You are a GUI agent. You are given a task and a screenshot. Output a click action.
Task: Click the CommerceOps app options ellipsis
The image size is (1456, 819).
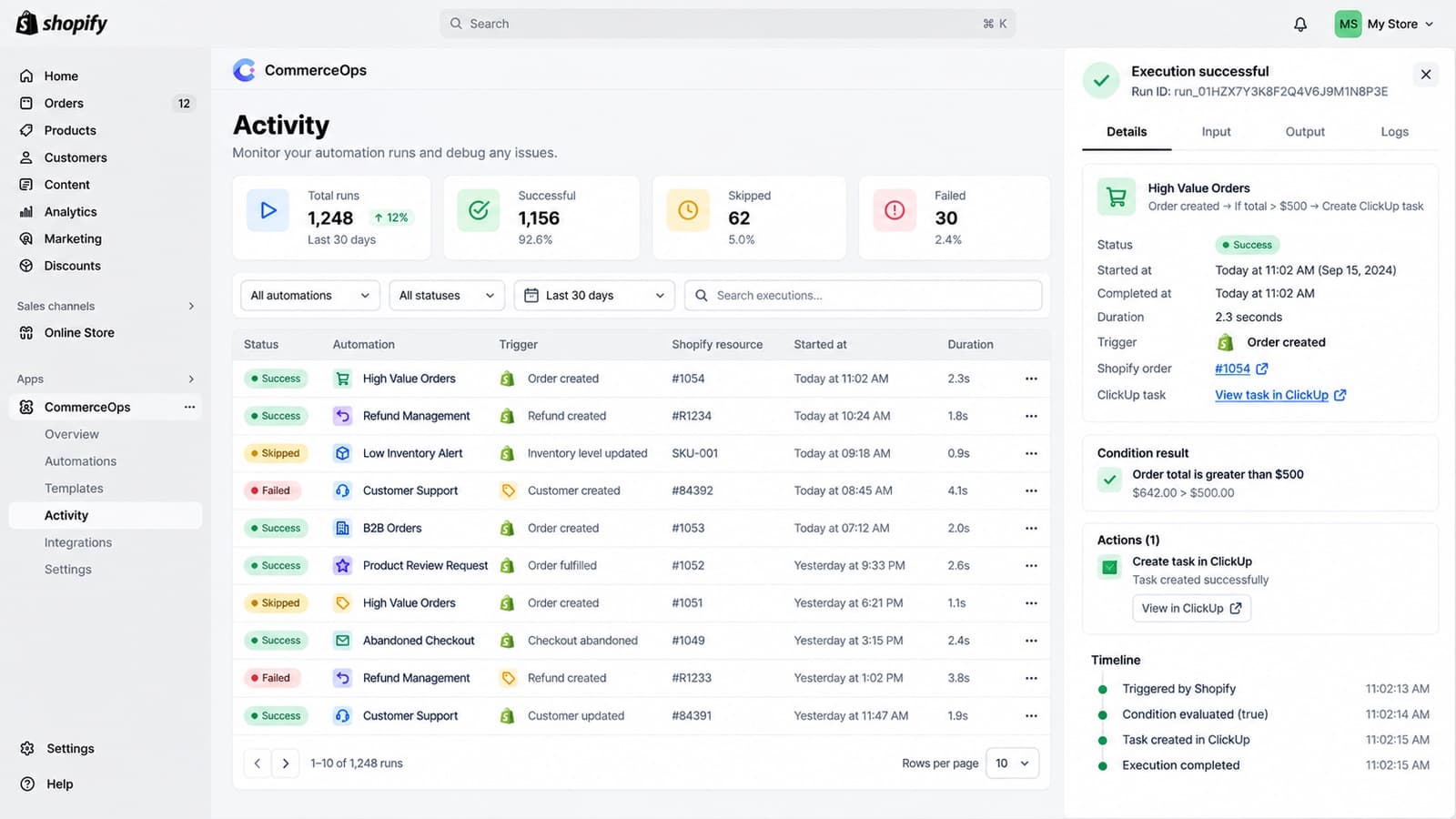coord(189,407)
